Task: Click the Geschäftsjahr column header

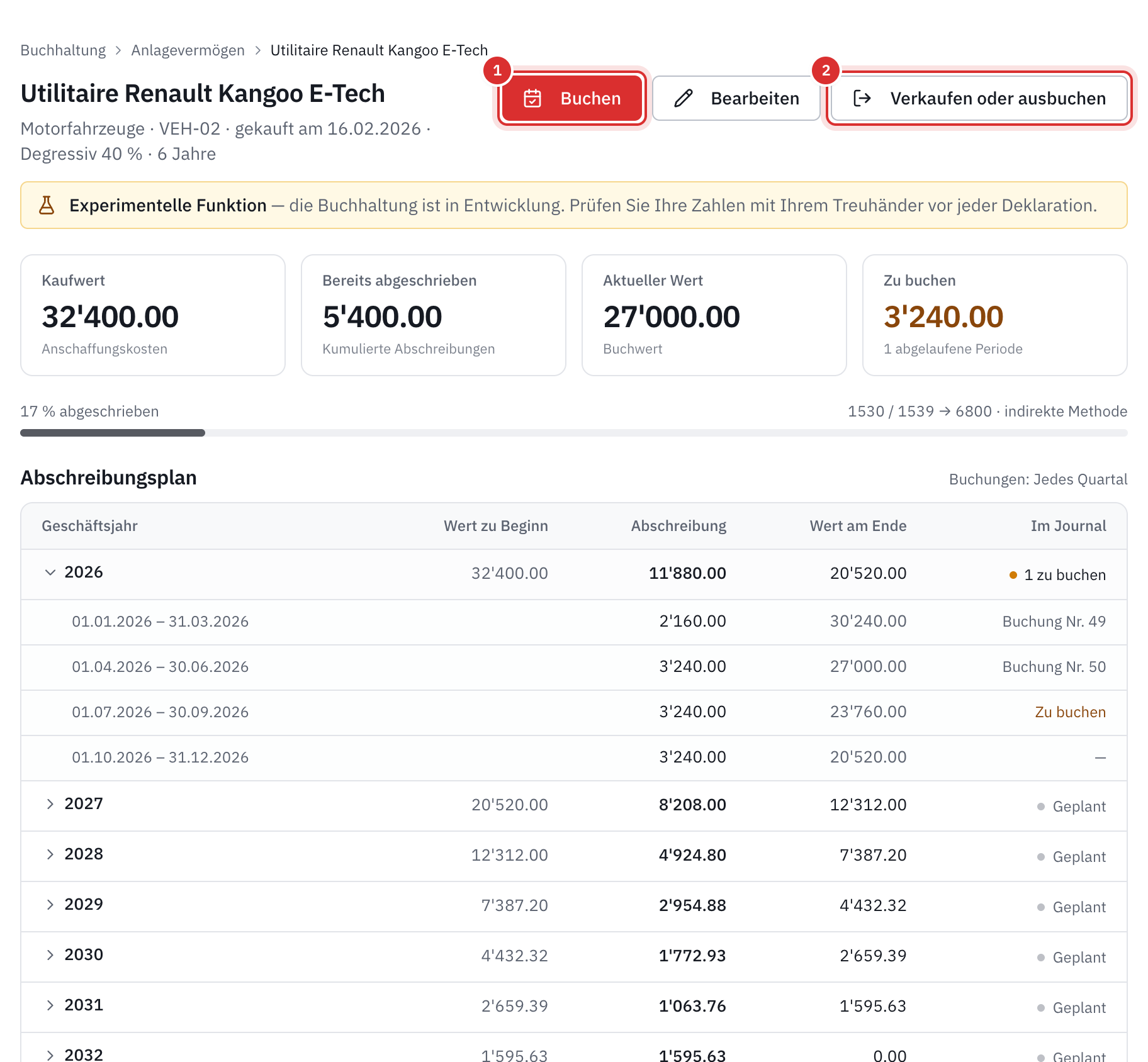Action: [89, 526]
